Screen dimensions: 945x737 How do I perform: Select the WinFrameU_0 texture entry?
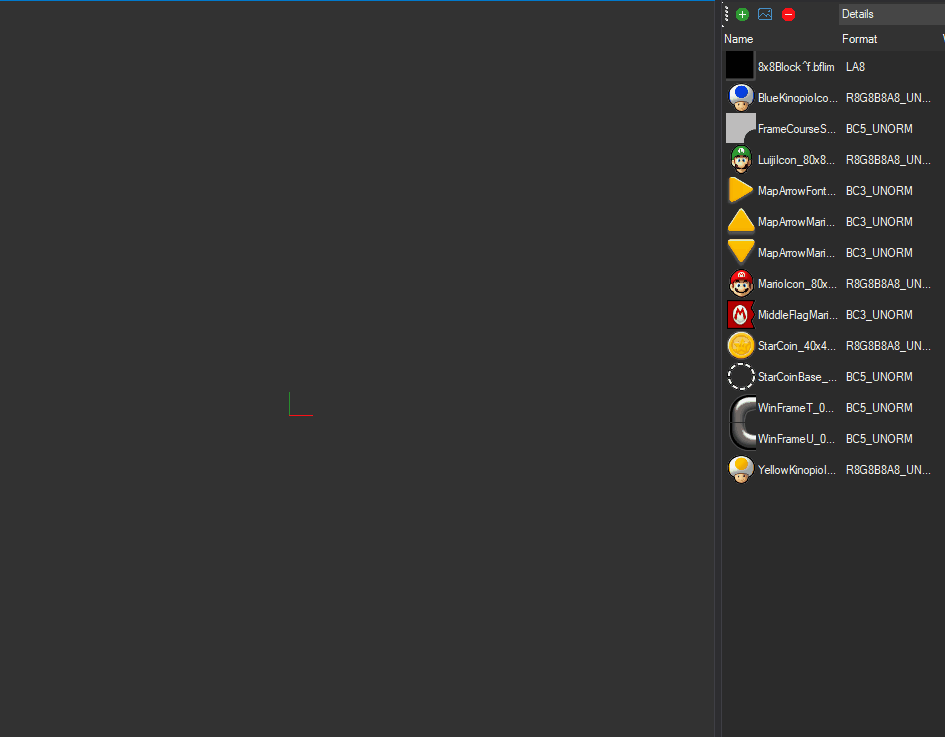pyautogui.click(x=795, y=438)
